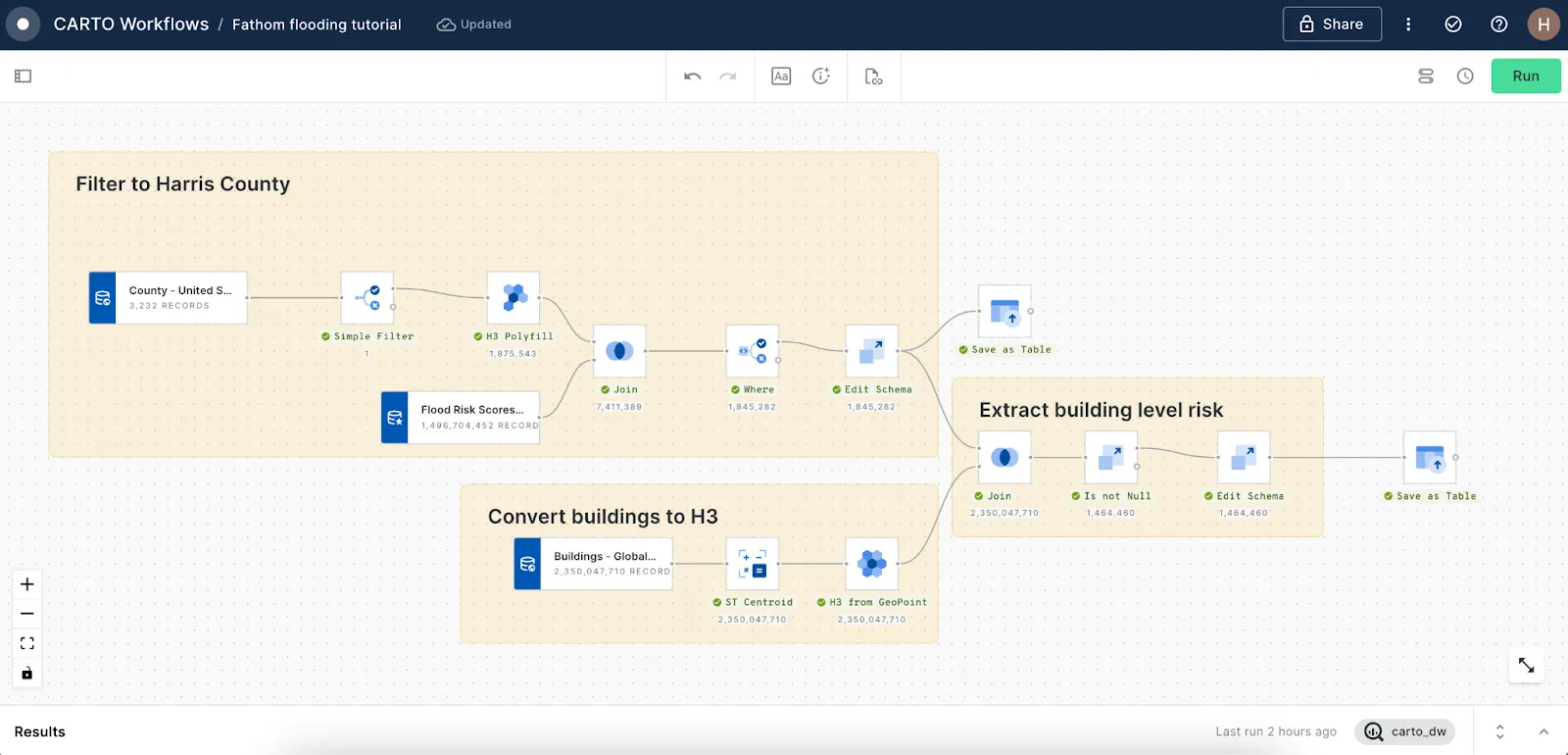Image resolution: width=1568 pixels, height=755 pixels.
Task: Open the carto_dw connection chip
Action: point(1405,731)
